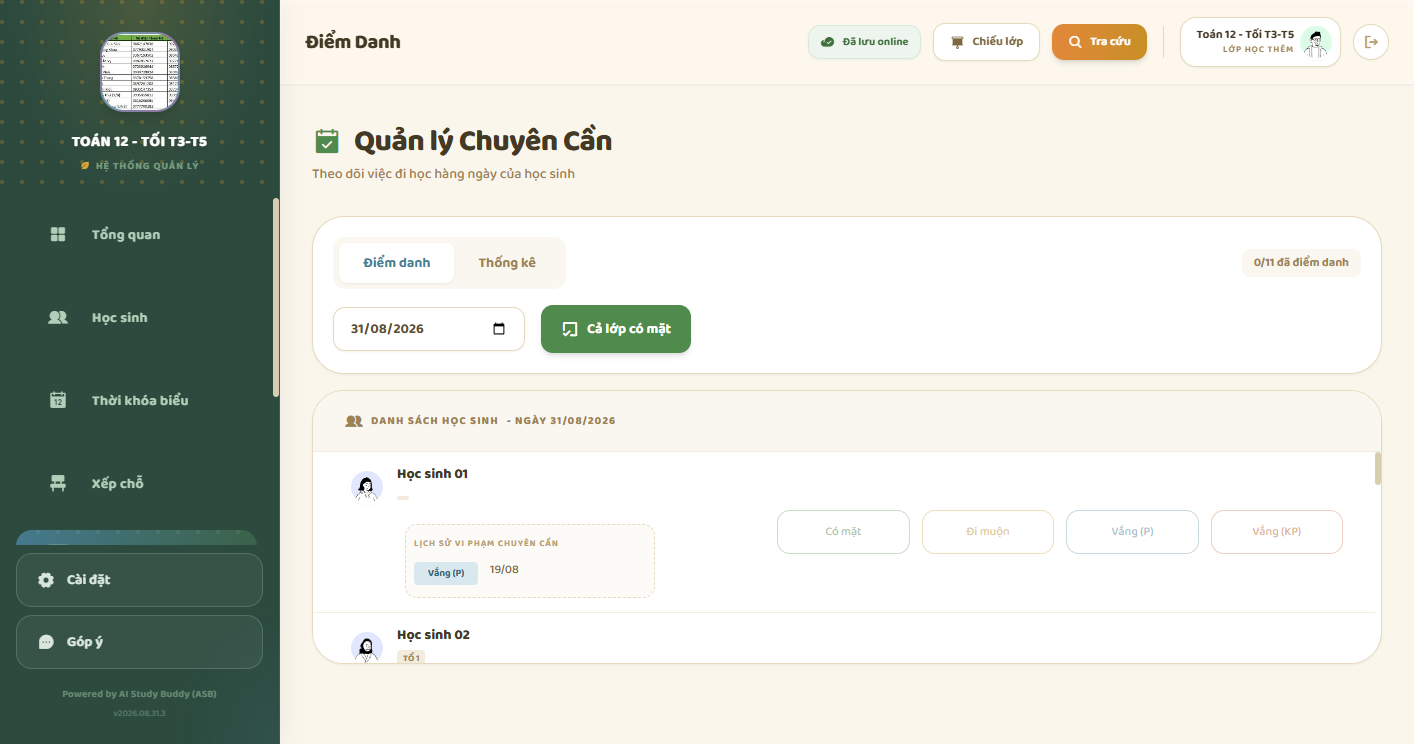1414x744 pixels.
Task: Click the Chiếu lớp presentation icon
Action: 958,42
